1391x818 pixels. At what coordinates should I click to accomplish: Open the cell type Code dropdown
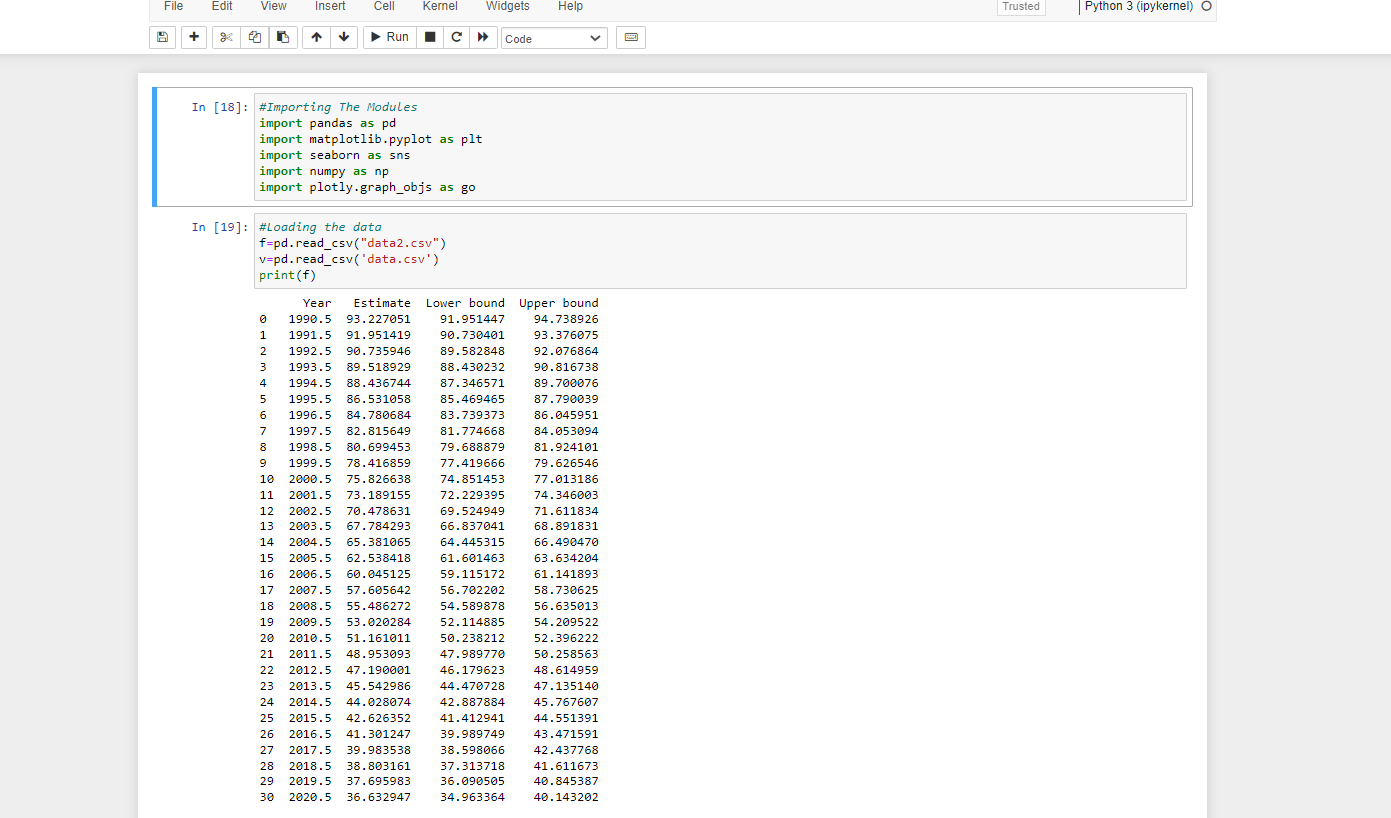point(554,38)
